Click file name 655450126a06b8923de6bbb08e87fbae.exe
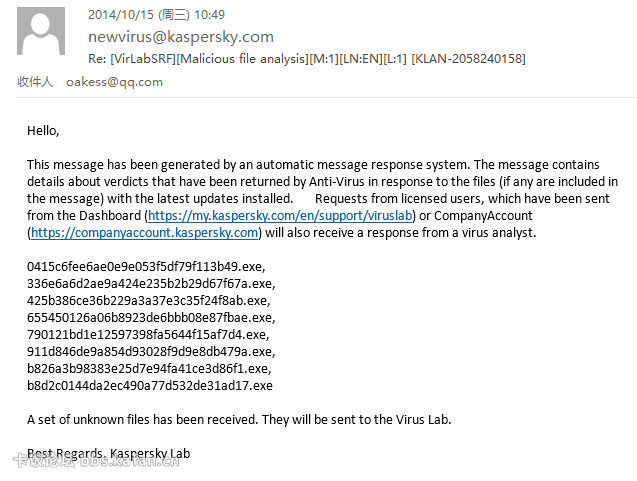The width and height of the screenshot is (637, 481). point(151,317)
